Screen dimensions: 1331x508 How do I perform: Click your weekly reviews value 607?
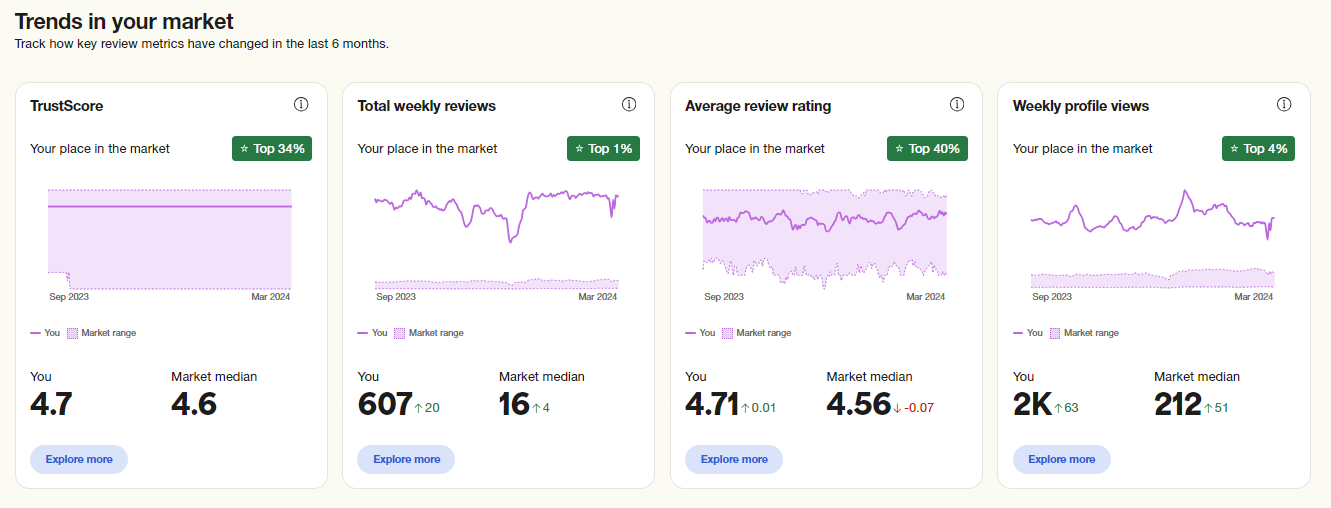(x=385, y=404)
